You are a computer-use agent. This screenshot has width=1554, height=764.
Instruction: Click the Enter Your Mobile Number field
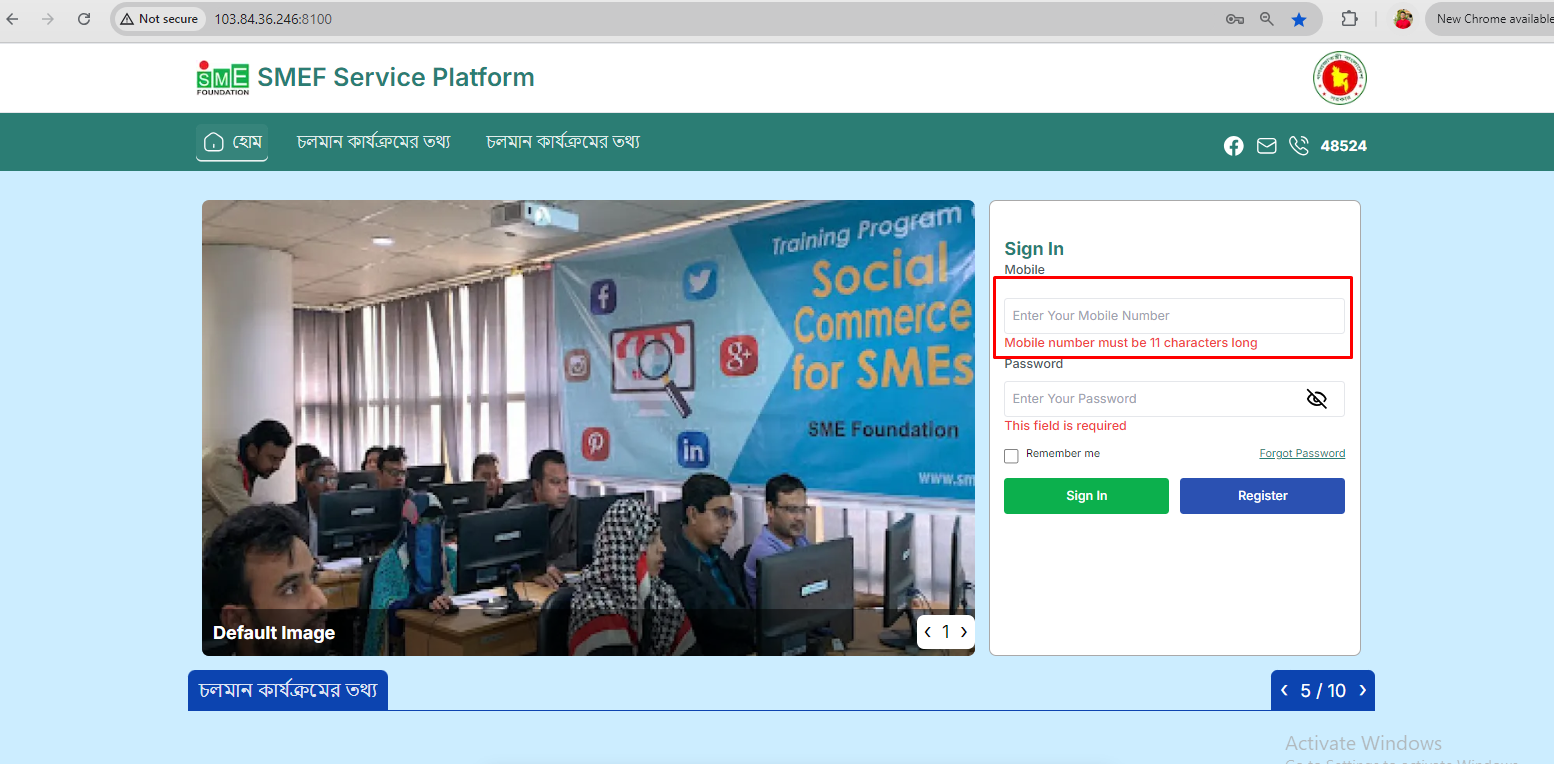coord(1174,316)
